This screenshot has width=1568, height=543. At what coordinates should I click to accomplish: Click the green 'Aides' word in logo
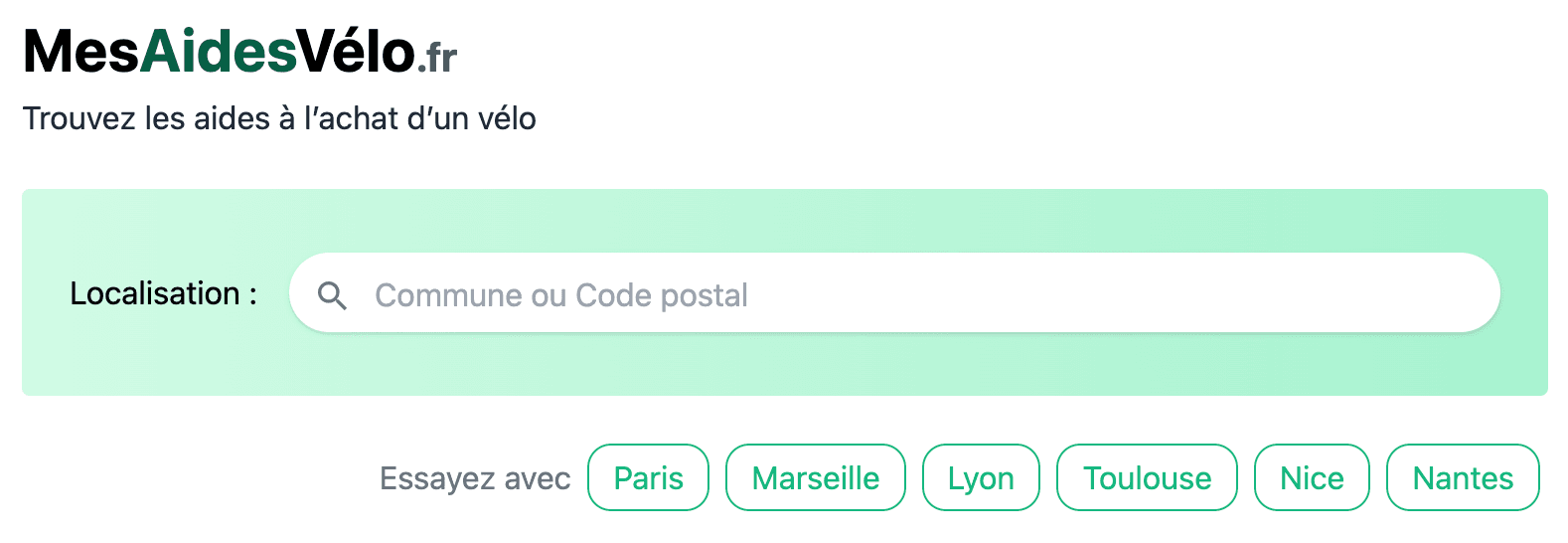[219, 52]
